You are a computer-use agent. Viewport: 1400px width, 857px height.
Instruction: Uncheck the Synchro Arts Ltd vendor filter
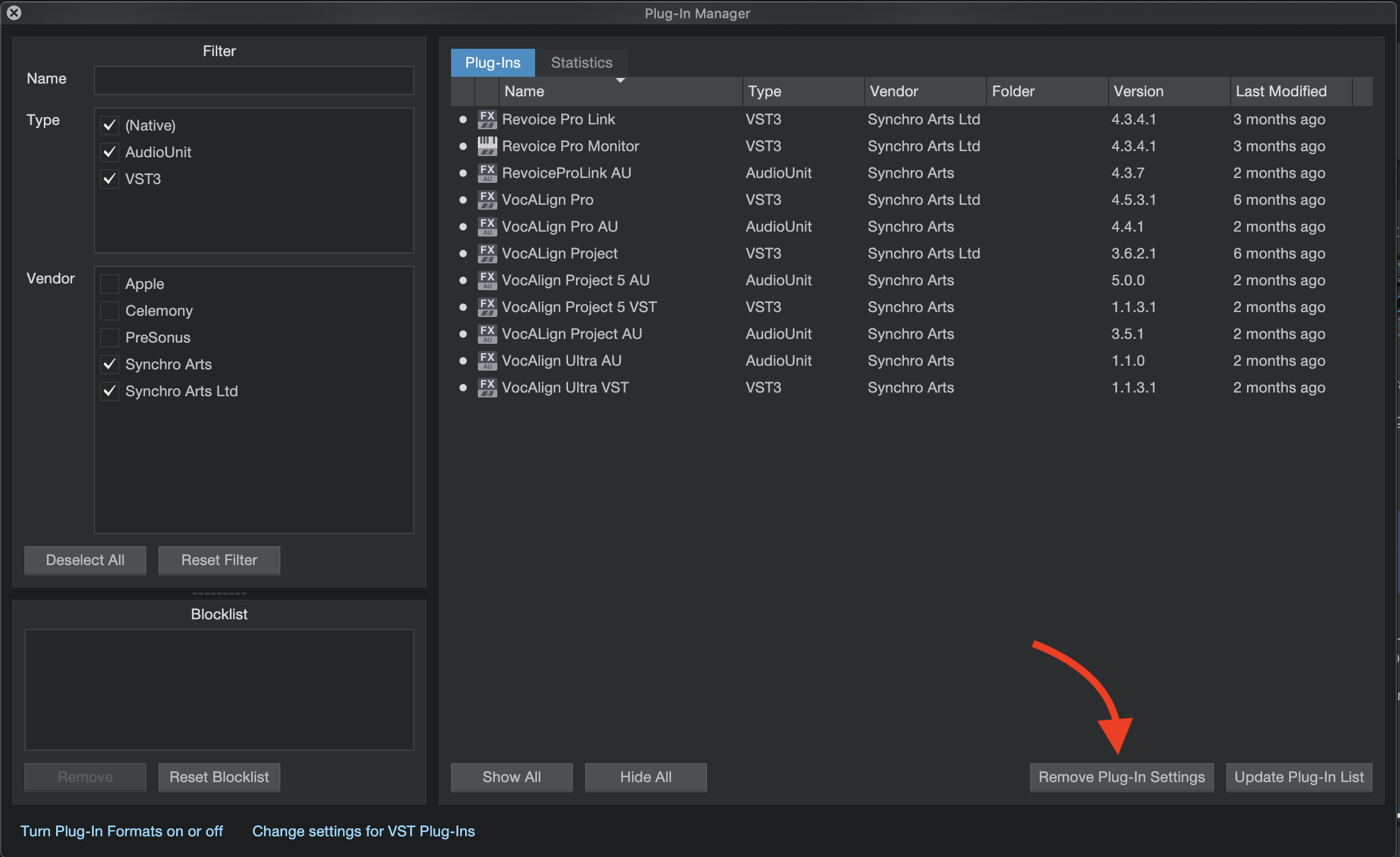pos(110,391)
